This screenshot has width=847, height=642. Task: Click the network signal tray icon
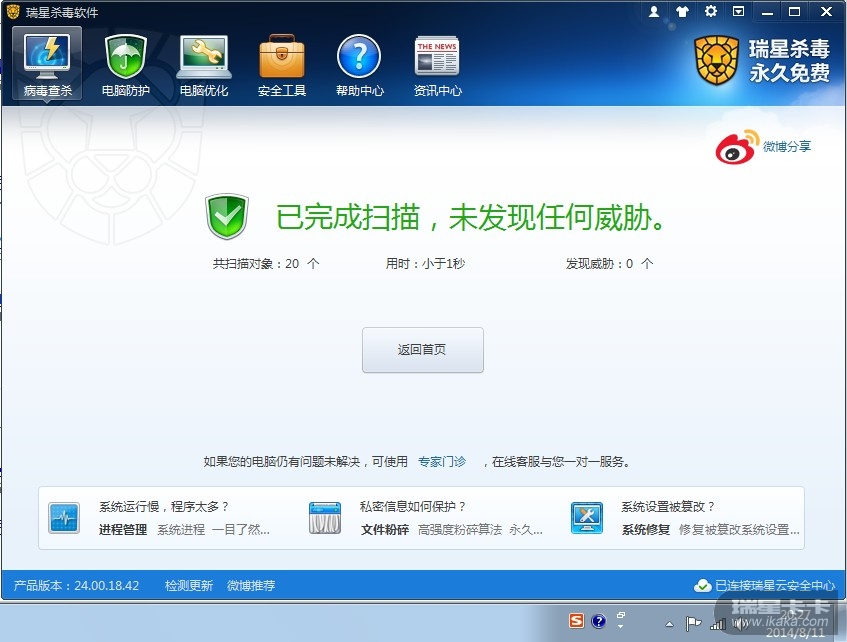717,625
